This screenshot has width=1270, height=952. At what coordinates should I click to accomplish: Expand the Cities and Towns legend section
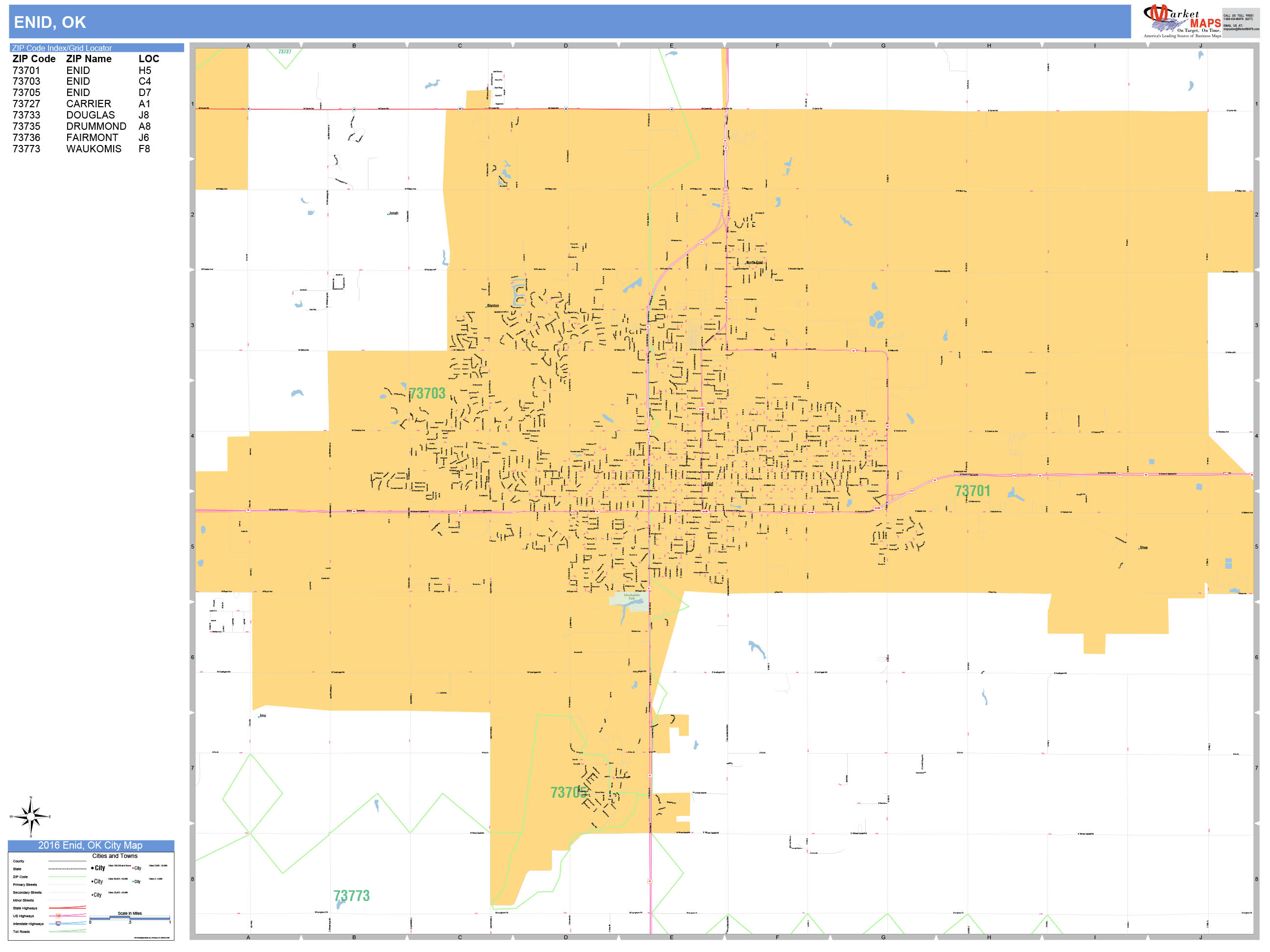pos(116,856)
